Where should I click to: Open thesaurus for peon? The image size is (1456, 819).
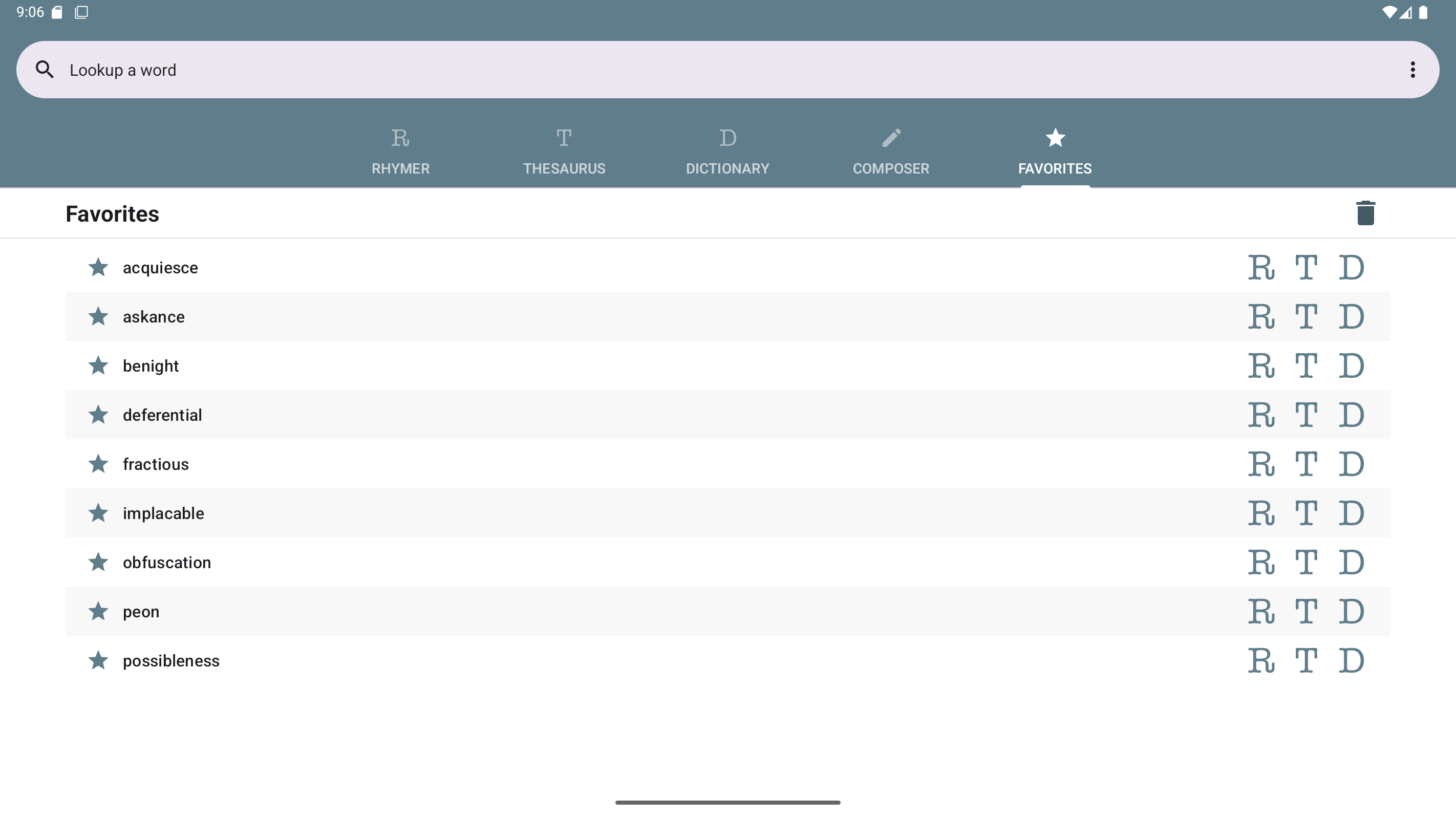1306,612
